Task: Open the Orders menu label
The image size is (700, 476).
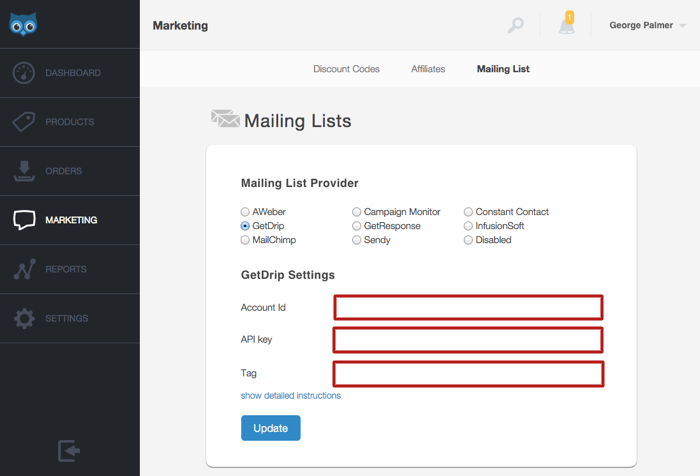Action: (x=63, y=171)
